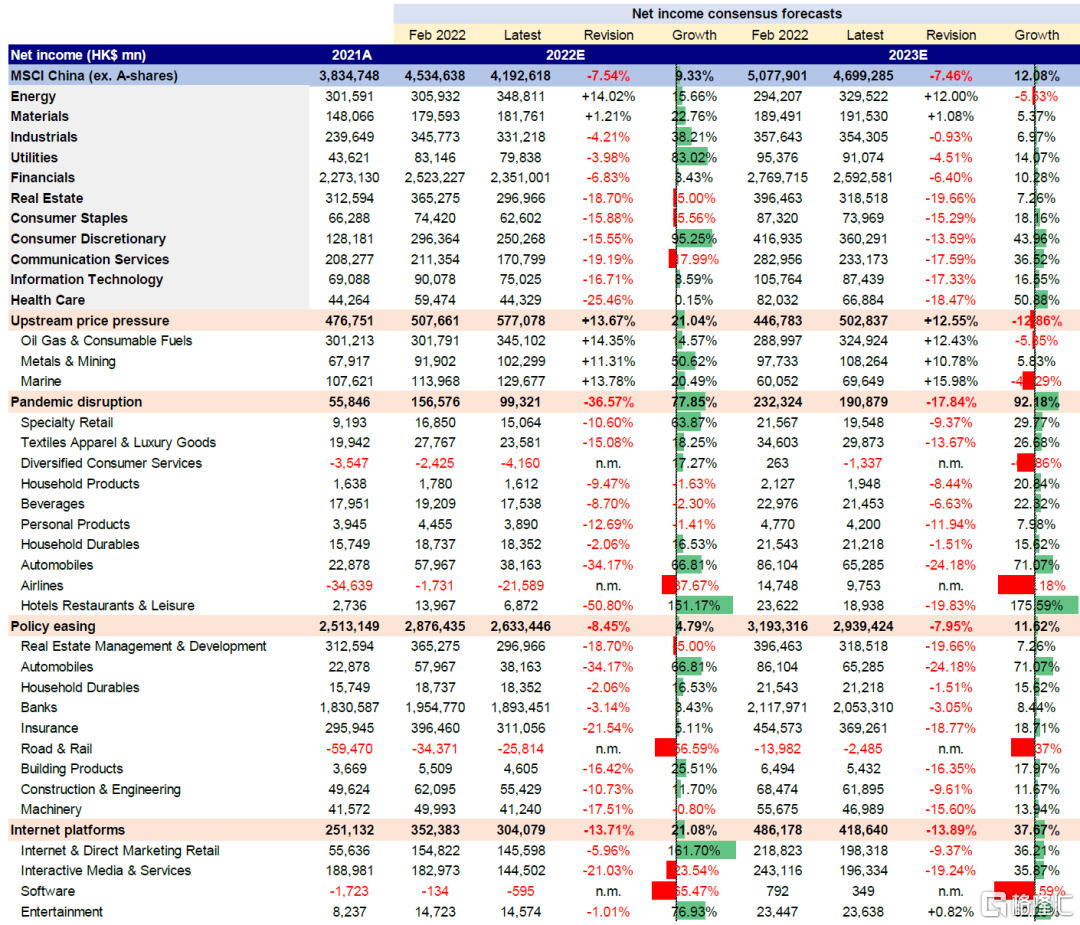Select the 'Upstream price pressure' group row

(90, 321)
